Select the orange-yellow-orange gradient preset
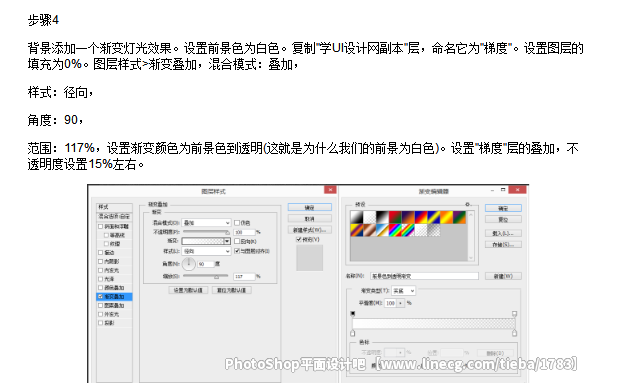Screen dimensions: 633x383 447,217
